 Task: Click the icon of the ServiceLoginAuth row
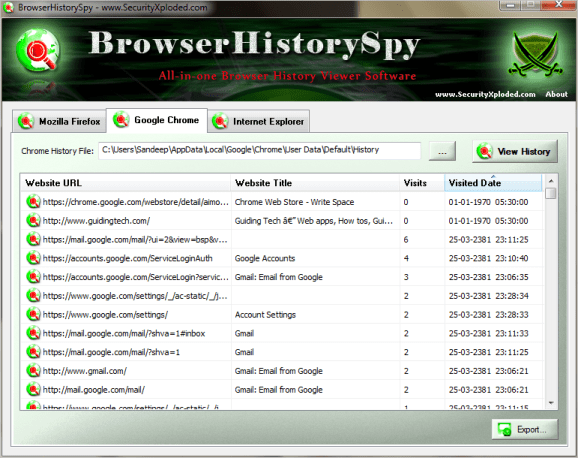33,258
